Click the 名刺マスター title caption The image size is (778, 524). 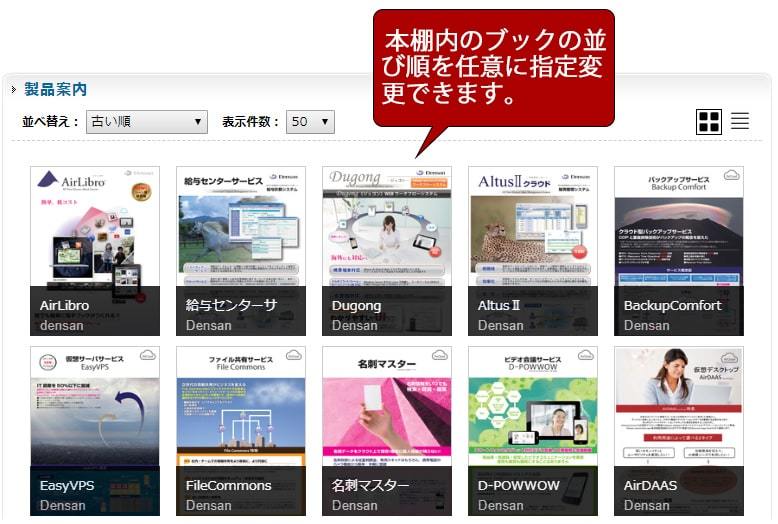click(370, 486)
